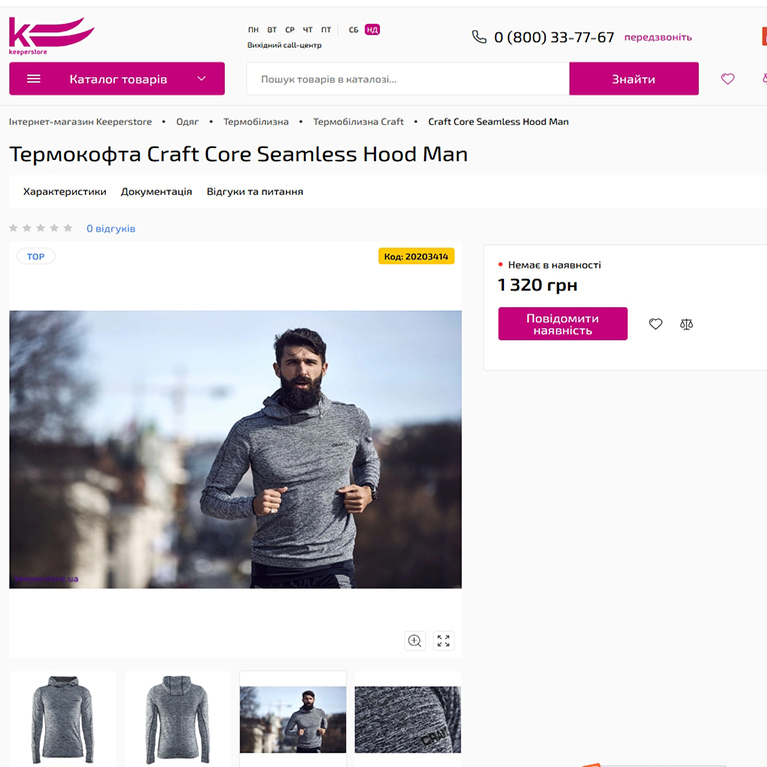Zoom product image with magnifier icon
Screen dimensions: 767x767
(414, 641)
